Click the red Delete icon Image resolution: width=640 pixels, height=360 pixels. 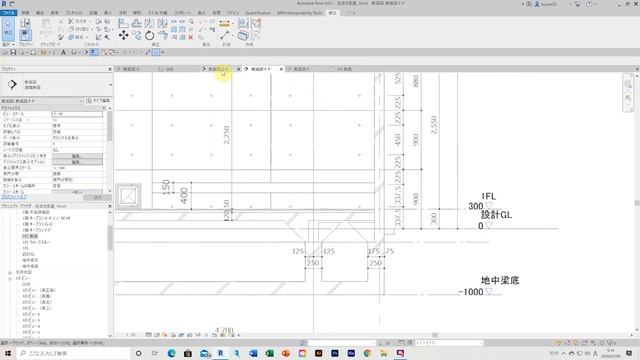tap(191, 37)
